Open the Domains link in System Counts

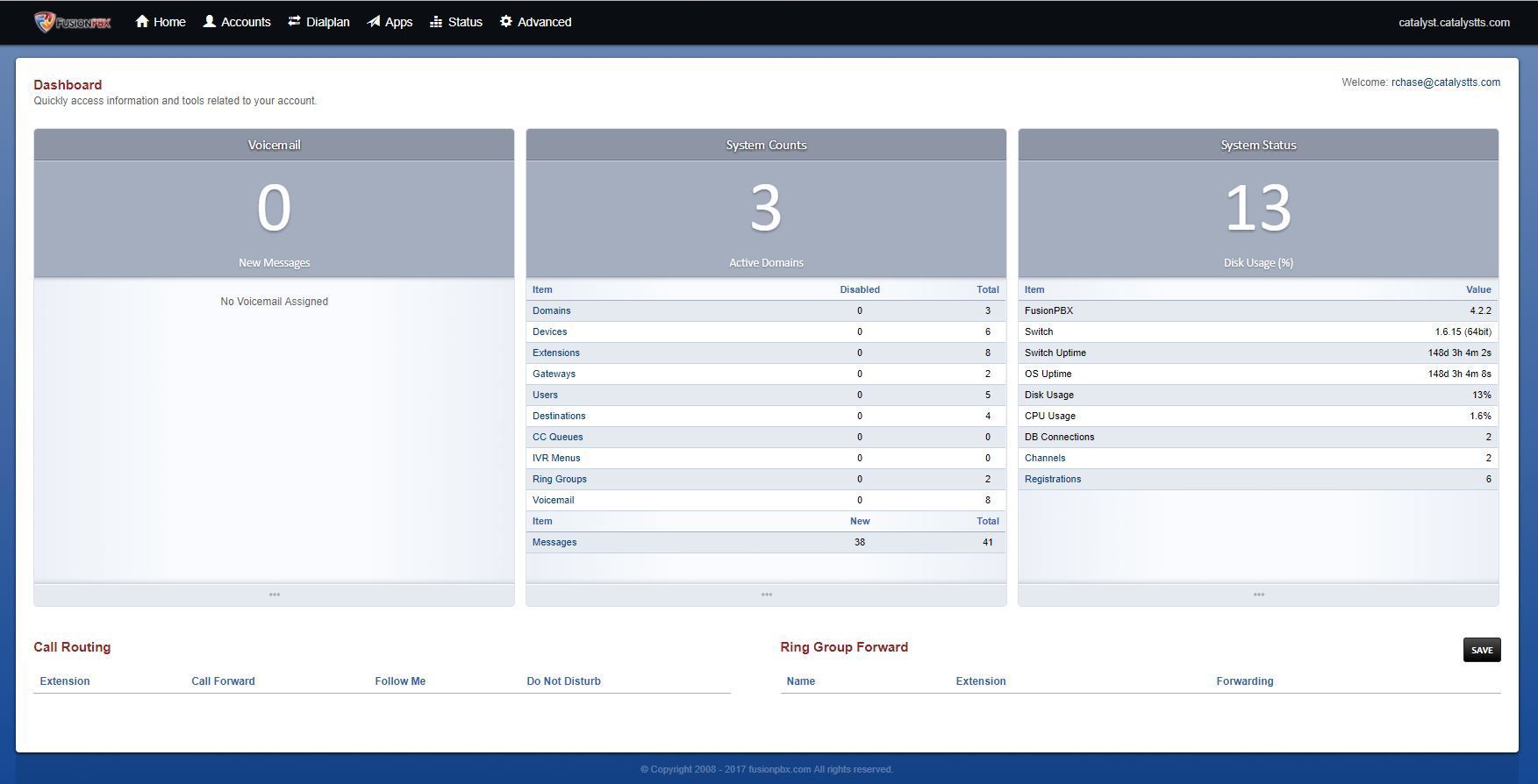(552, 310)
